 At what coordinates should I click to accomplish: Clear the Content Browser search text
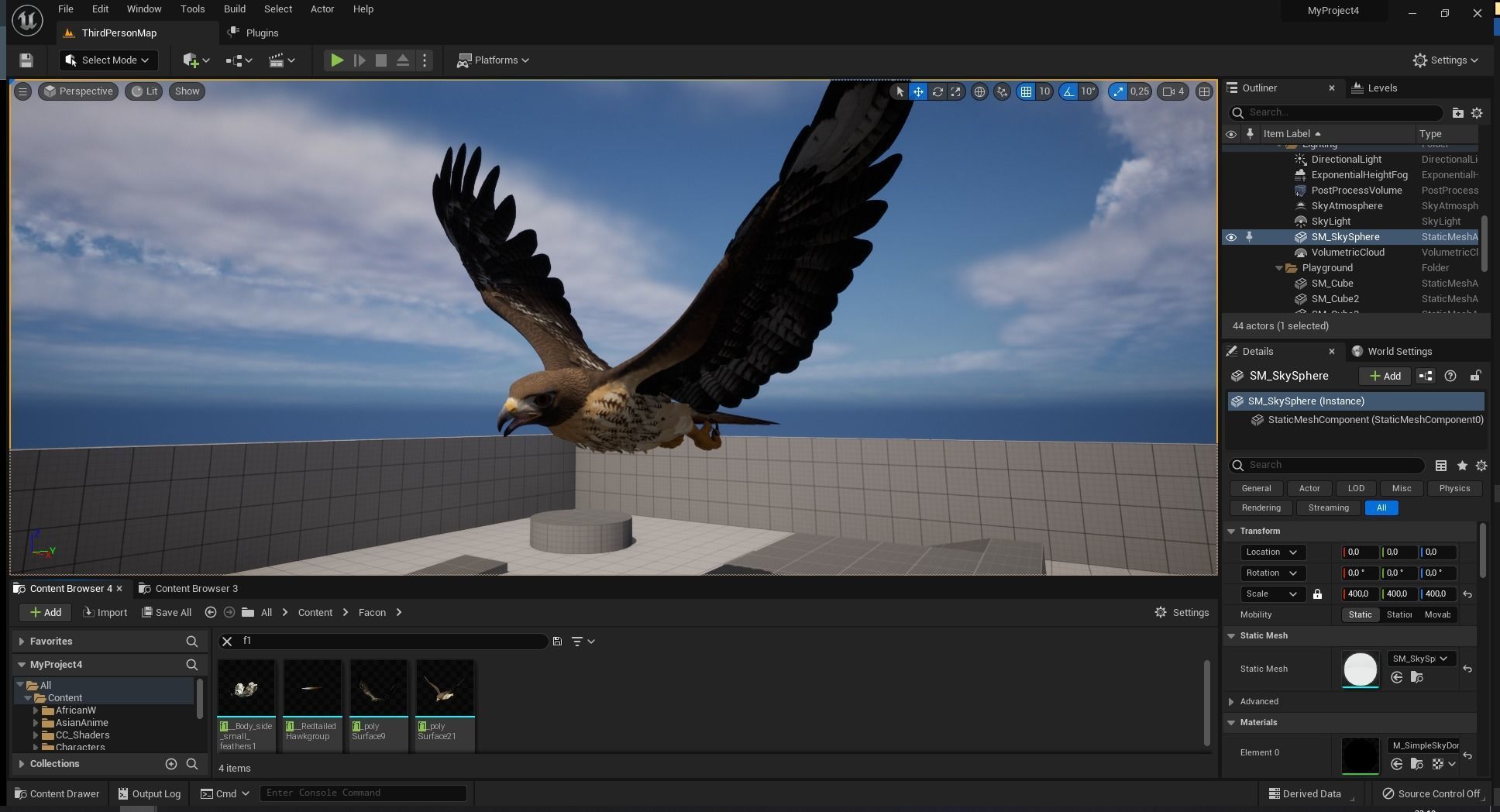[227, 642]
